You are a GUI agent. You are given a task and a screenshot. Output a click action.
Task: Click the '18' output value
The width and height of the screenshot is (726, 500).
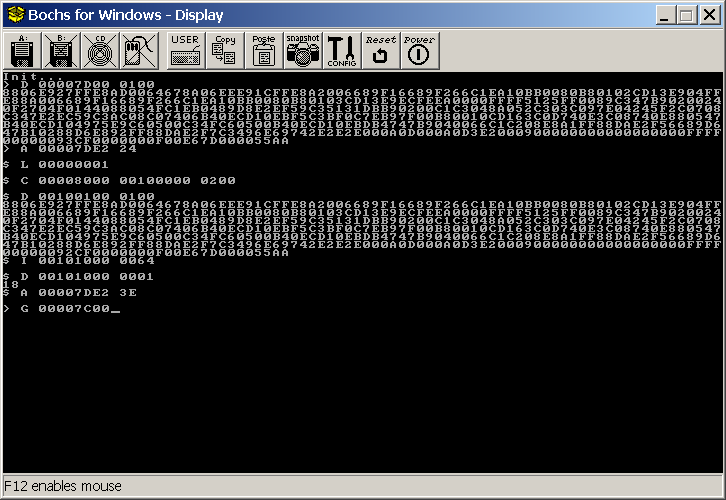[x=11, y=284]
